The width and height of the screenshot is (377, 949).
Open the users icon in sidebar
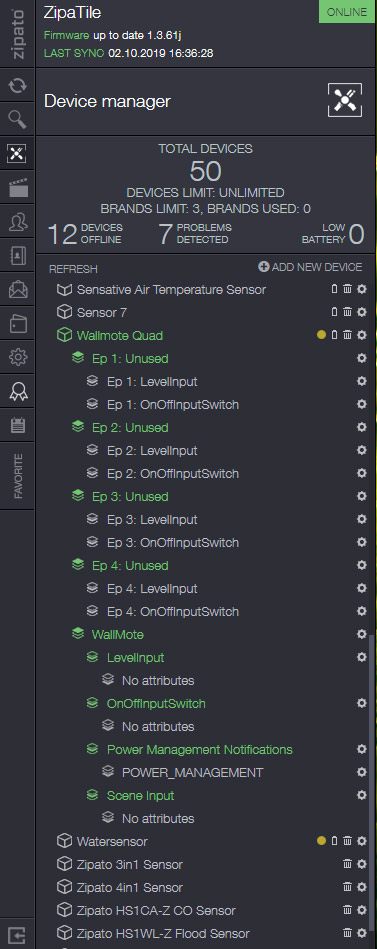18,223
